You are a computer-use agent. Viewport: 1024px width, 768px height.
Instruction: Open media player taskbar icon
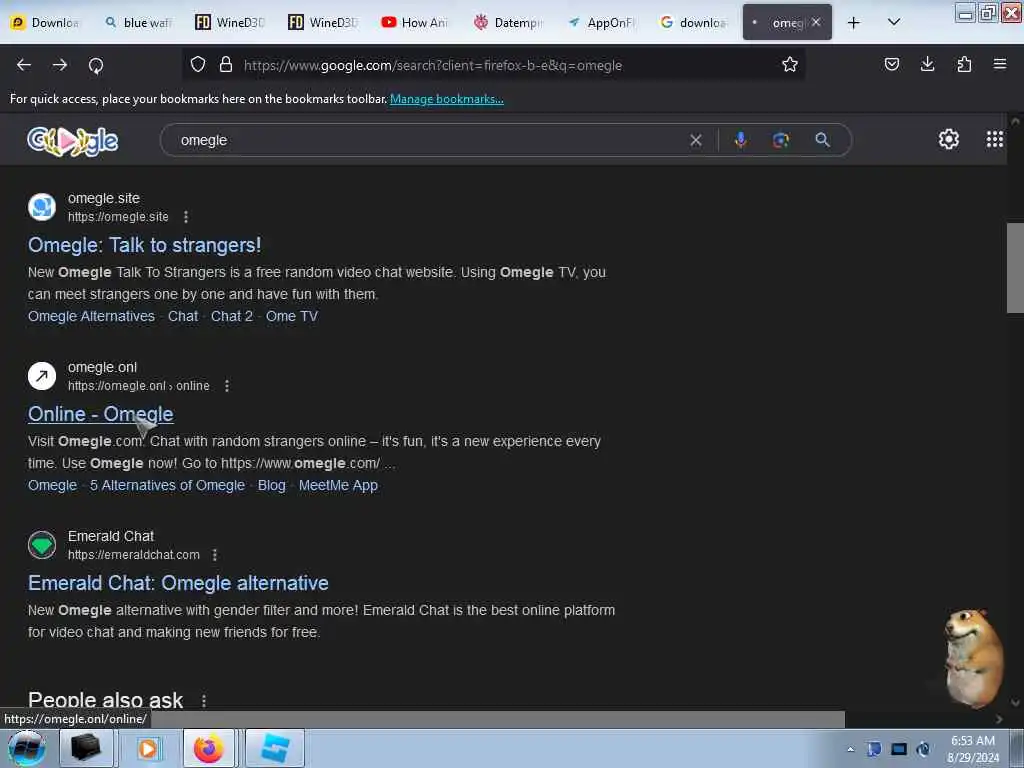point(148,748)
